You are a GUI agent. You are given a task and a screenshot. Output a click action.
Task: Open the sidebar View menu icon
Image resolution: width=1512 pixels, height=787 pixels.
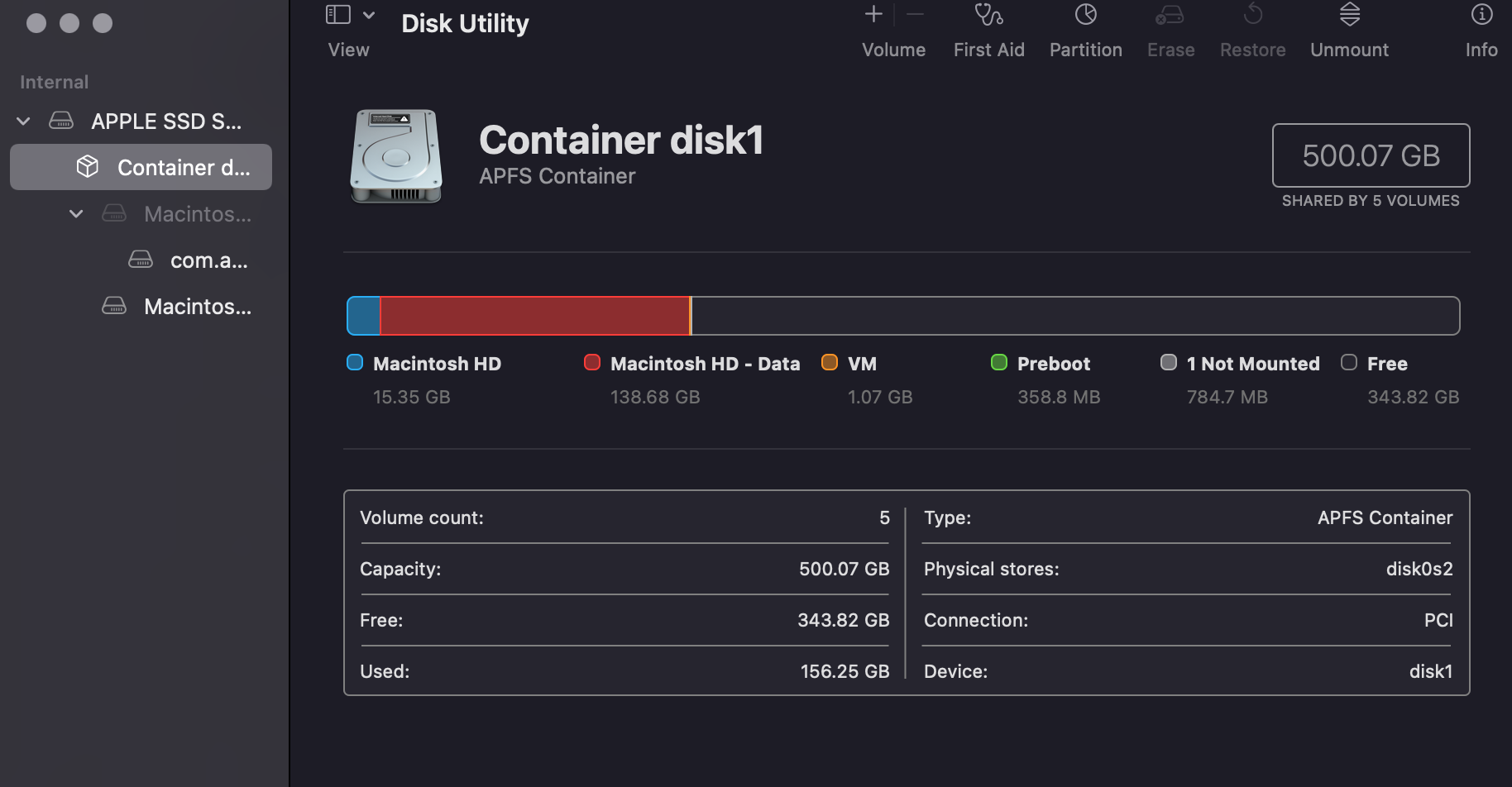click(x=338, y=15)
